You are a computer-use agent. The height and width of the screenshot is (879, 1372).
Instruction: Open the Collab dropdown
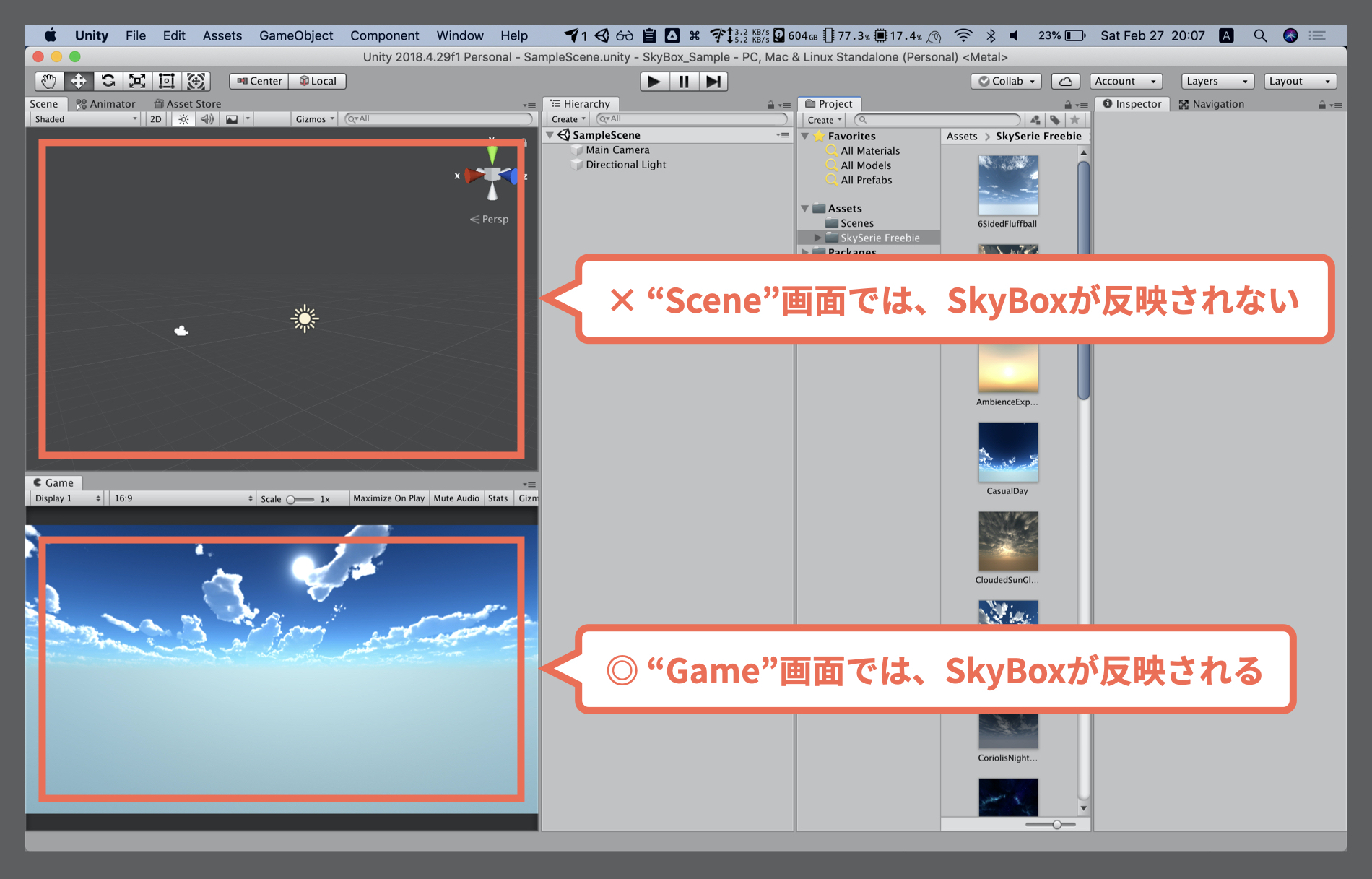(1007, 81)
